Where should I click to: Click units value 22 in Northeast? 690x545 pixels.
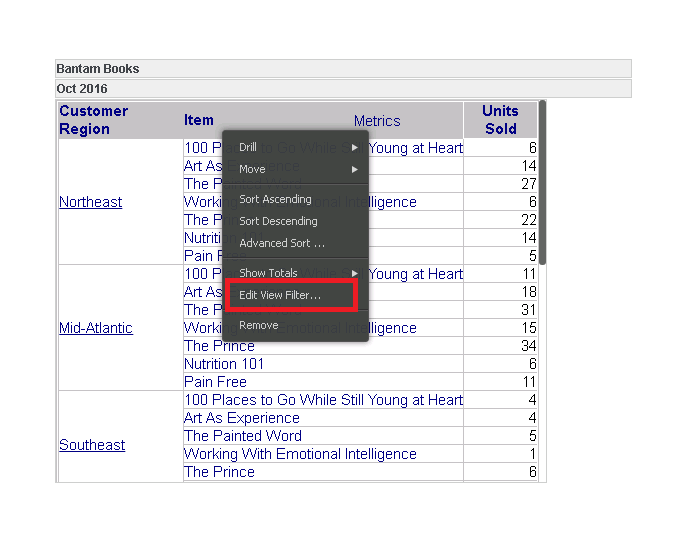529,220
